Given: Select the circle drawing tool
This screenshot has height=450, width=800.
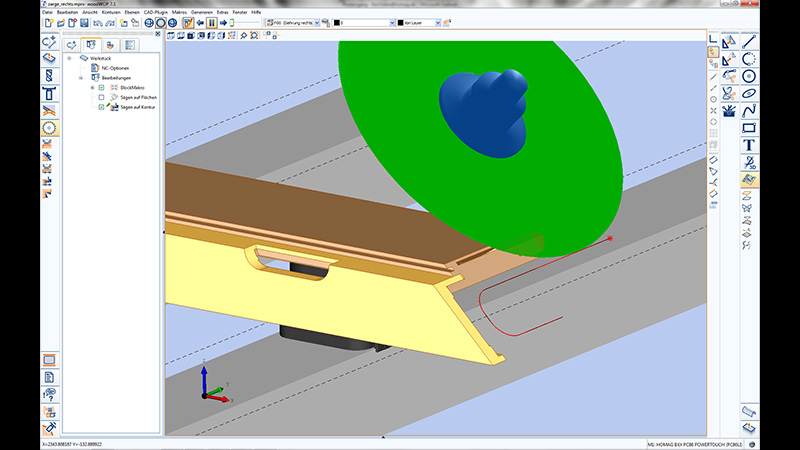Looking at the screenshot, I should tap(749, 77).
